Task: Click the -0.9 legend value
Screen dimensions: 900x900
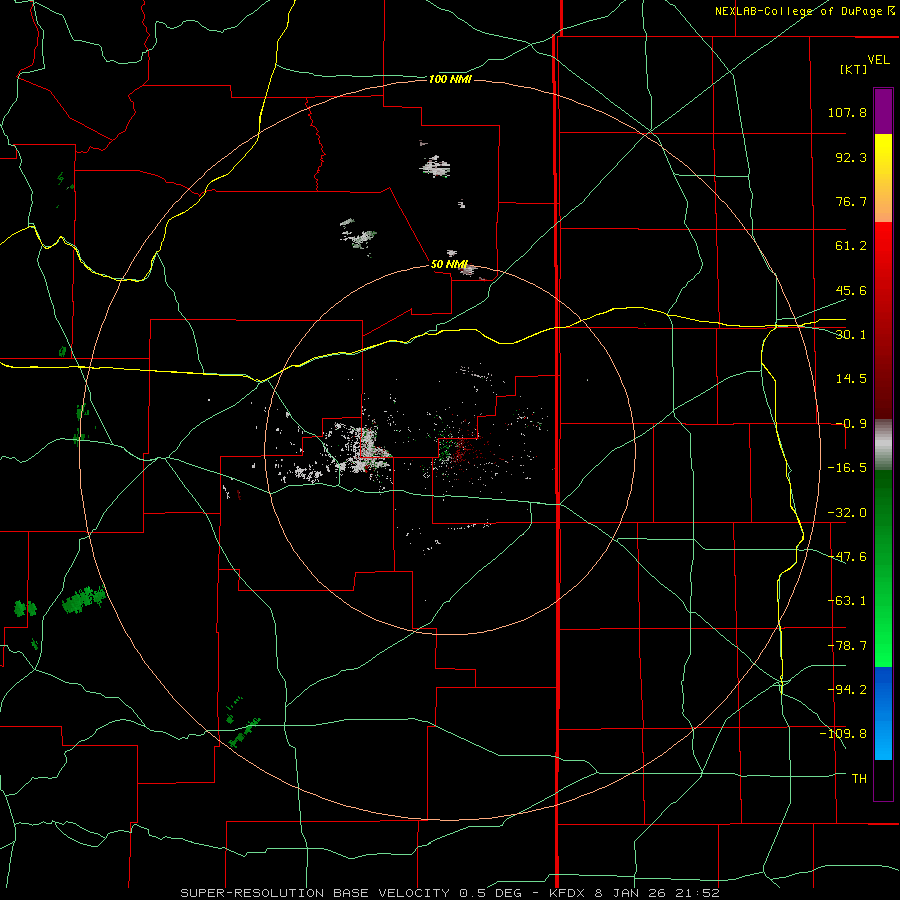Action: [851, 424]
